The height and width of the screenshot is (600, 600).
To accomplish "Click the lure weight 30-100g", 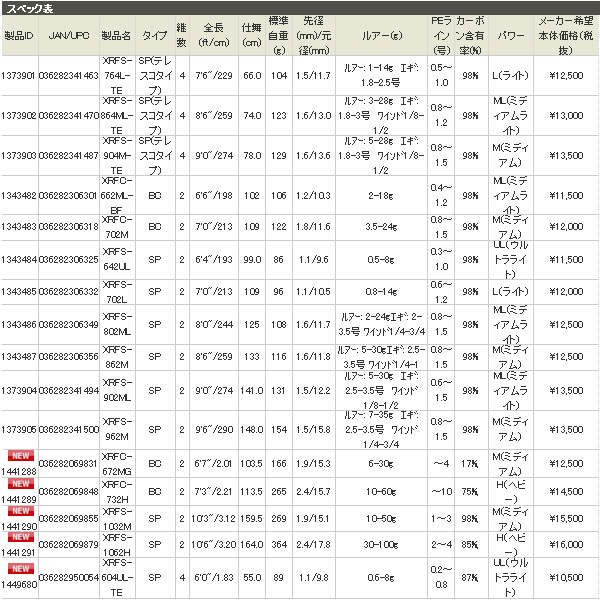I will click(381, 545).
